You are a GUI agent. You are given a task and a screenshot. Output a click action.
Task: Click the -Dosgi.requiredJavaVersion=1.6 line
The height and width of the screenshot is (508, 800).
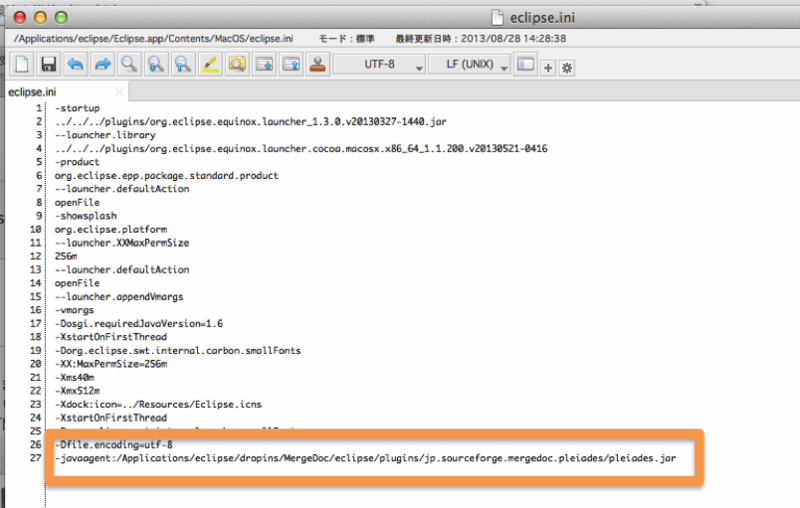(139, 323)
